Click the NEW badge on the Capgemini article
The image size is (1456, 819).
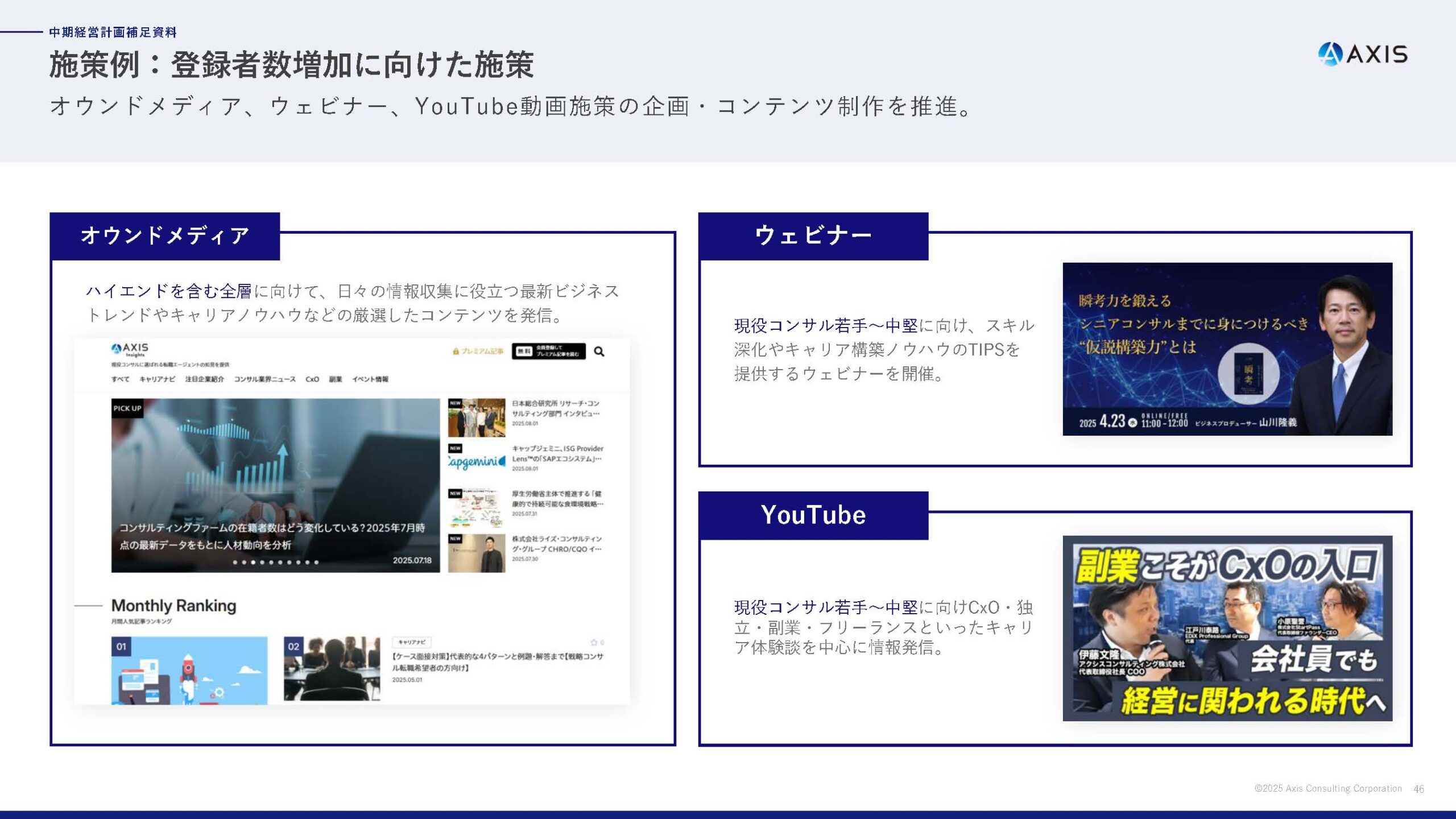pos(455,448)
